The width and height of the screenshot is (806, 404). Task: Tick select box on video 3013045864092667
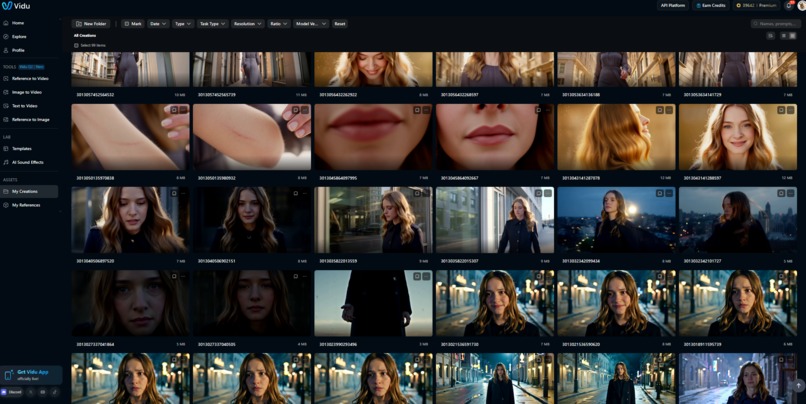click(x=538, y=110)
